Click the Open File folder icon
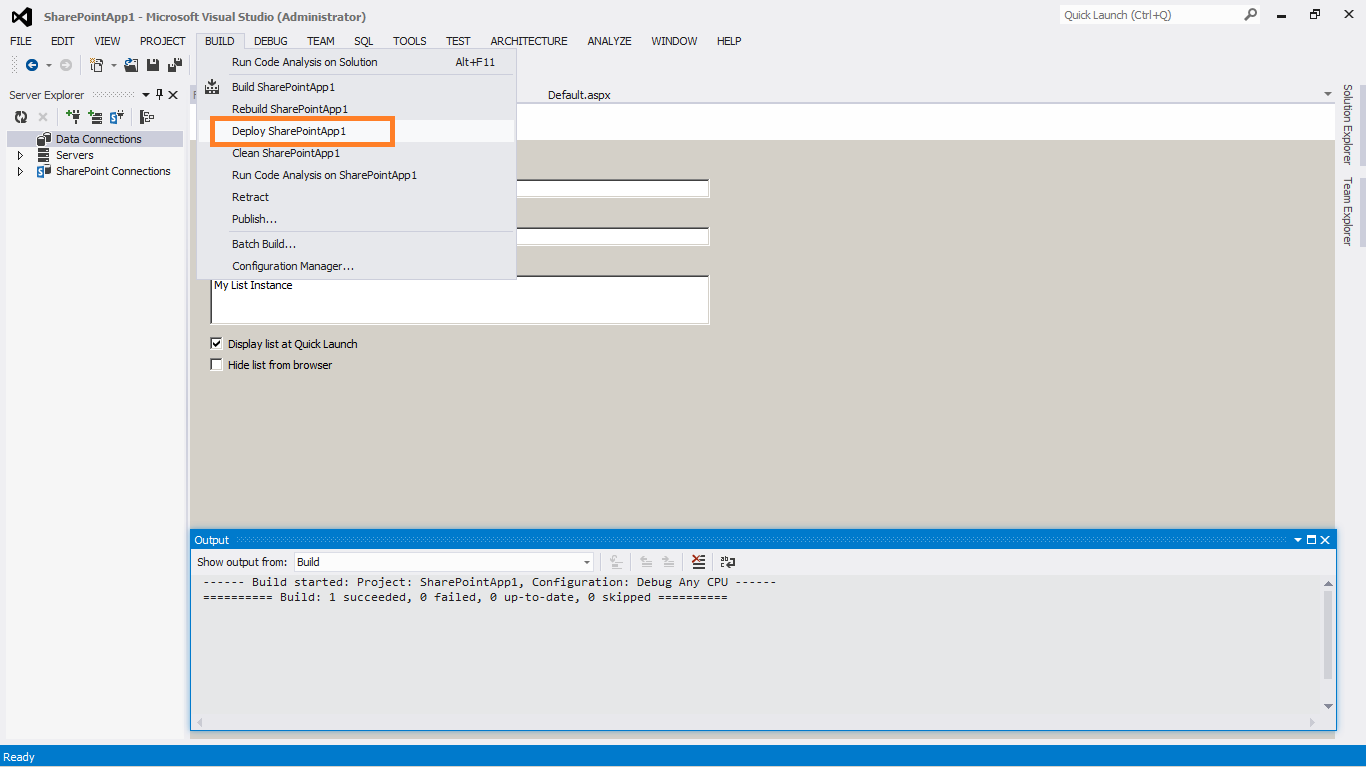This screenshot has height=768, width=1366. (131, 65)
